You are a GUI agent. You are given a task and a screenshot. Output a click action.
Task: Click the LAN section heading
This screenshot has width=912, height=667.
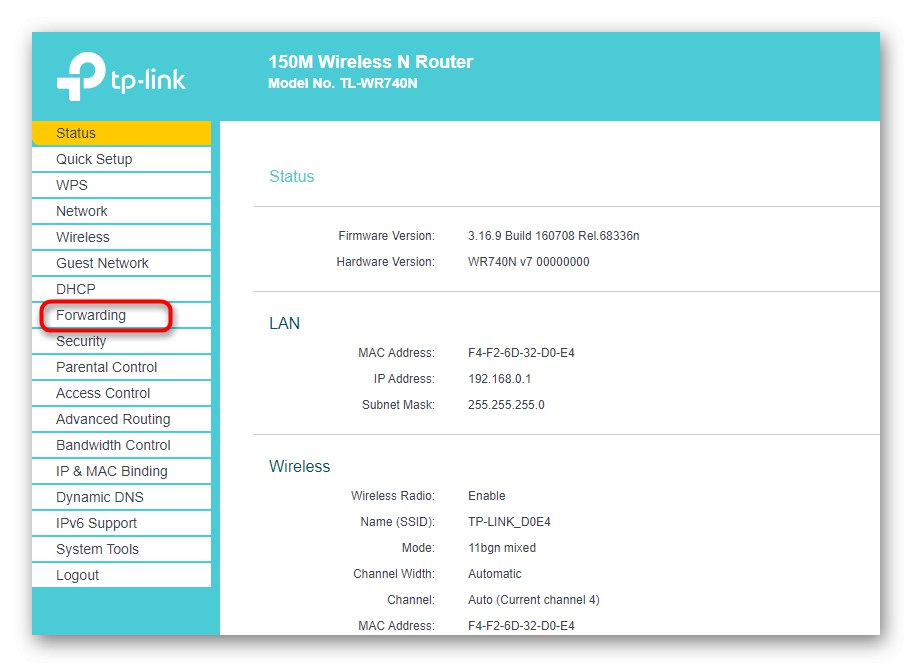[284, 323]
